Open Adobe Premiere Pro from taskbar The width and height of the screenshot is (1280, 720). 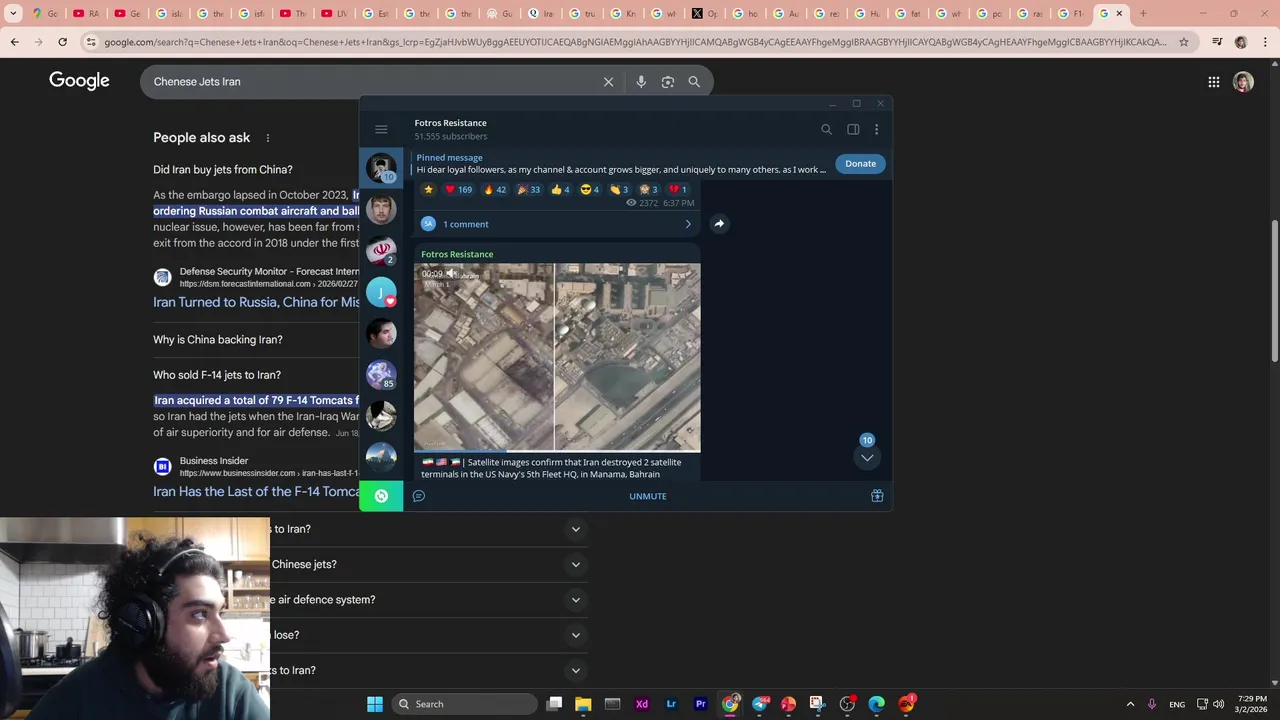click(700, 704)
